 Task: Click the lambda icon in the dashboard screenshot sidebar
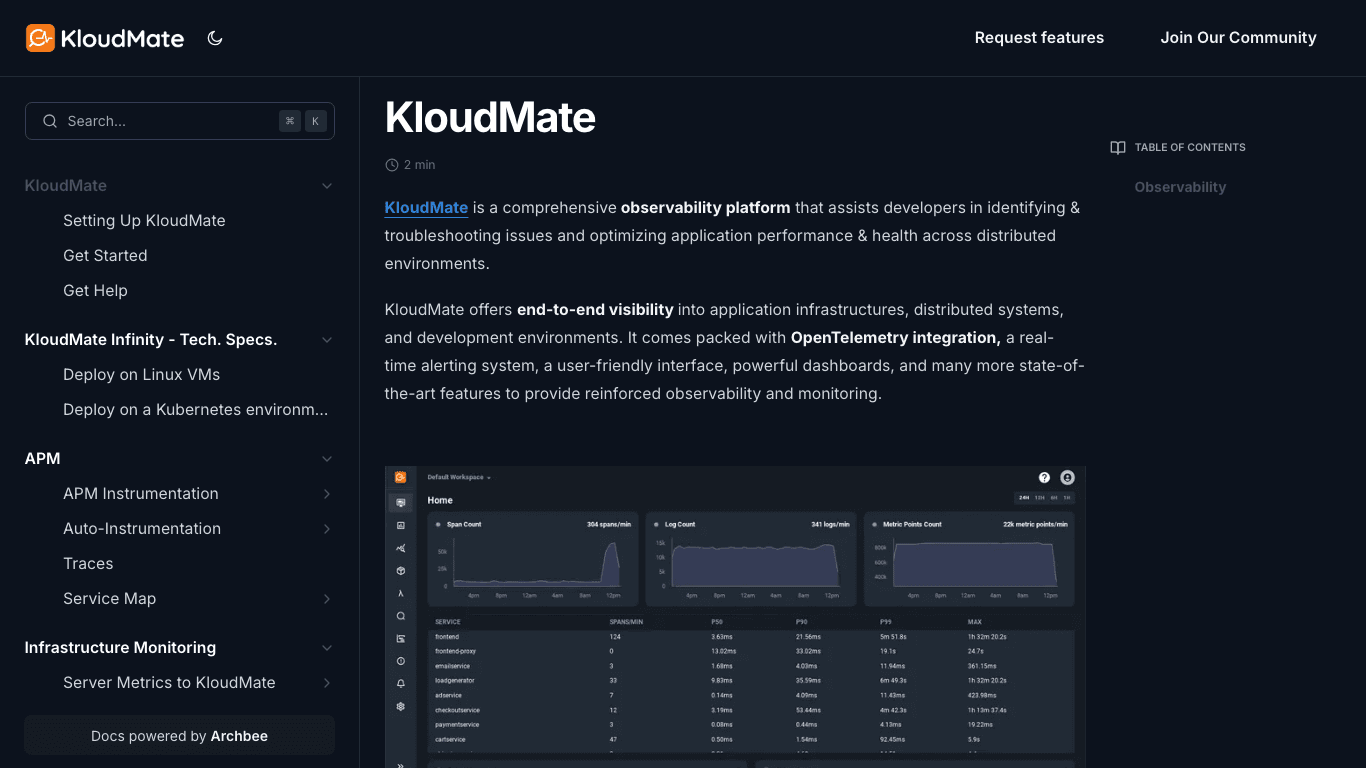401,593
